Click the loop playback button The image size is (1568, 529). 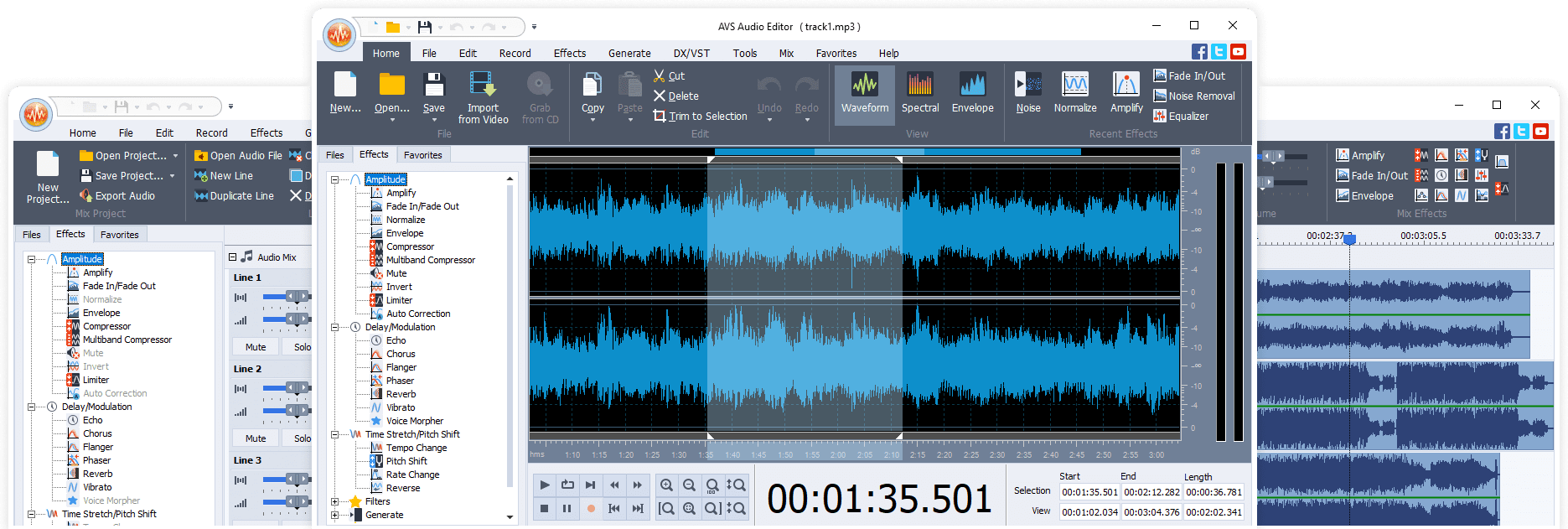(567, 485)
